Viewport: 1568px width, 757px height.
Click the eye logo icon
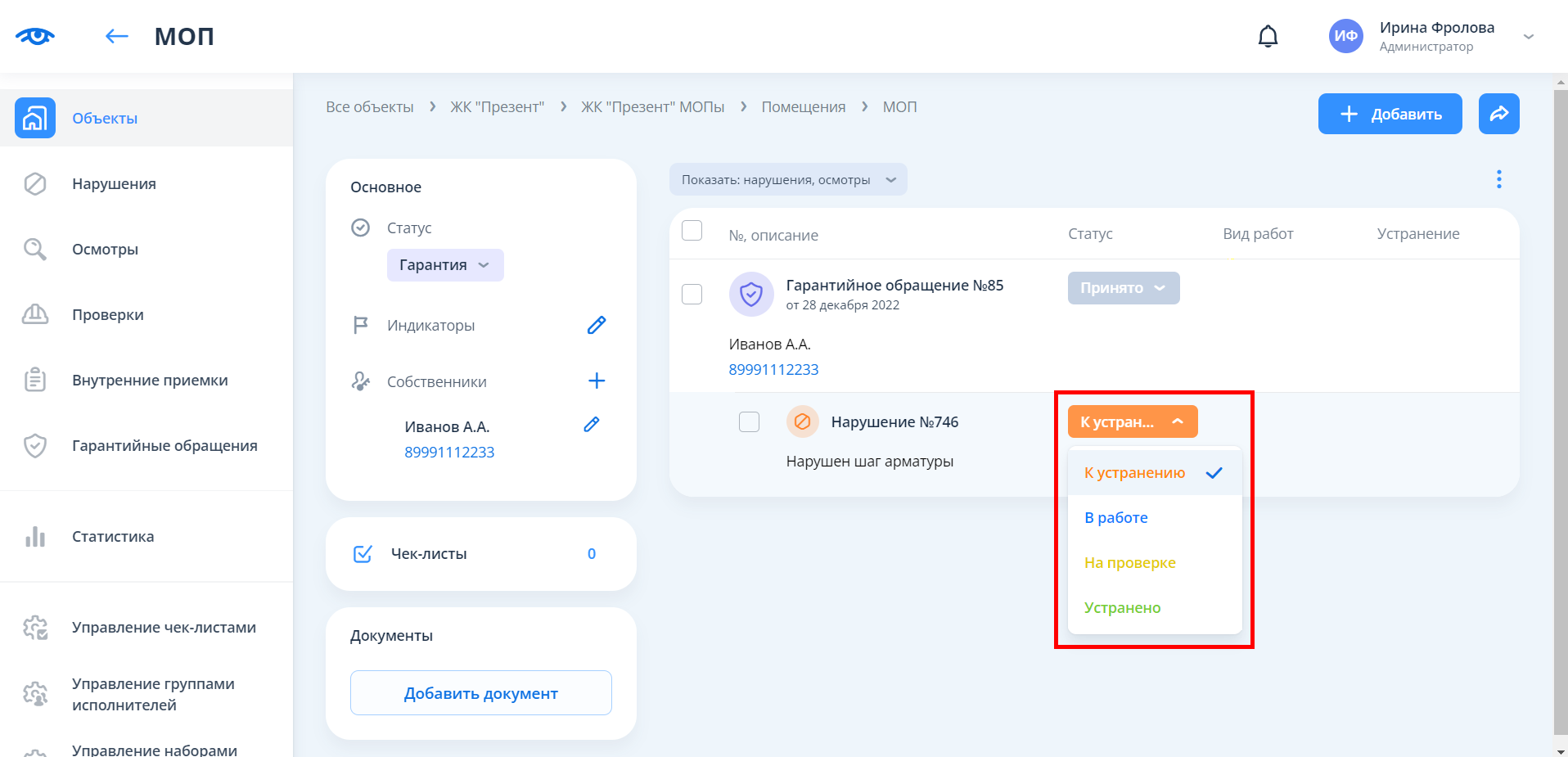click(35, 36)
